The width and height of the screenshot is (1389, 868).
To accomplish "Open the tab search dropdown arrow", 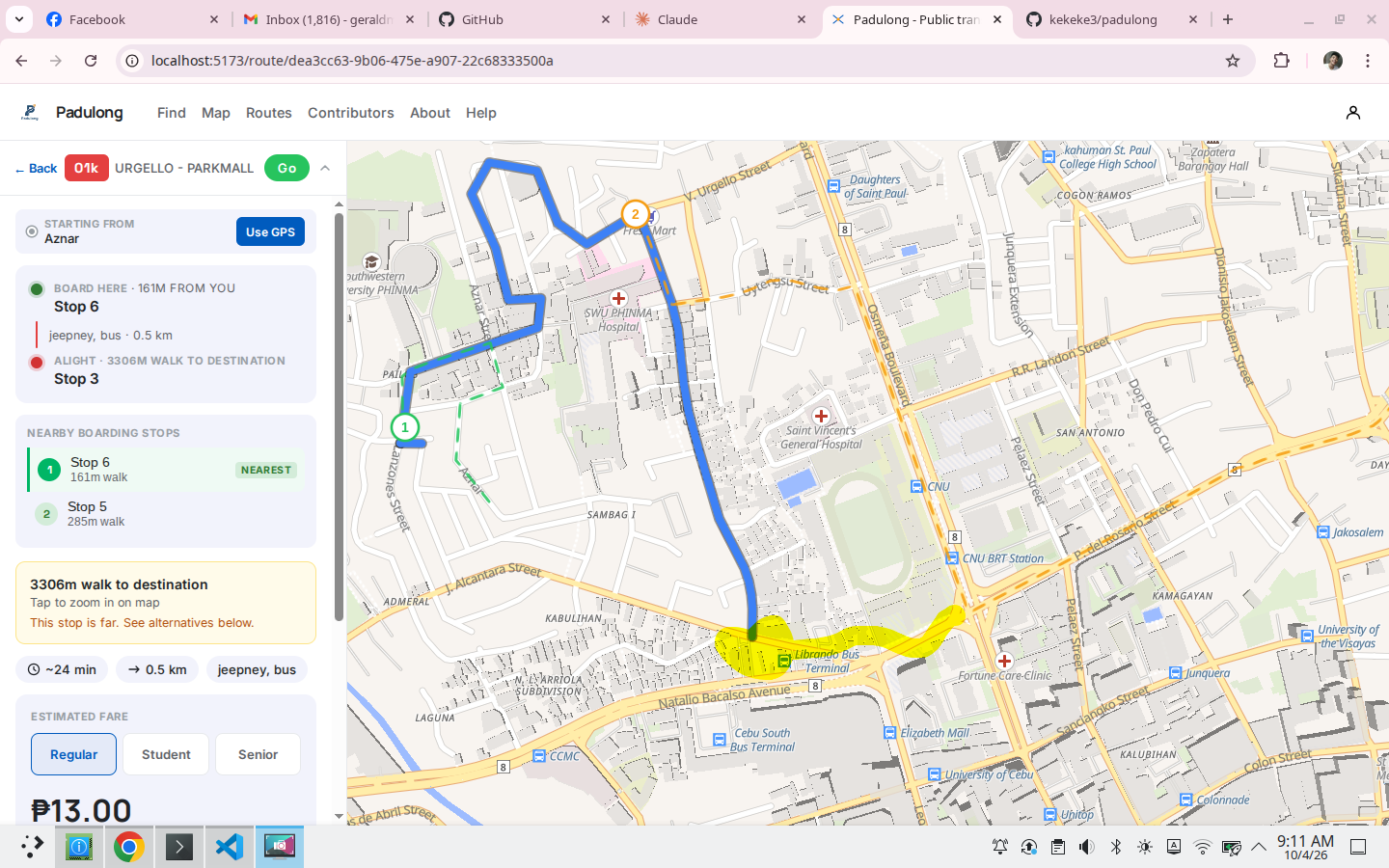I will coord(19,19).
